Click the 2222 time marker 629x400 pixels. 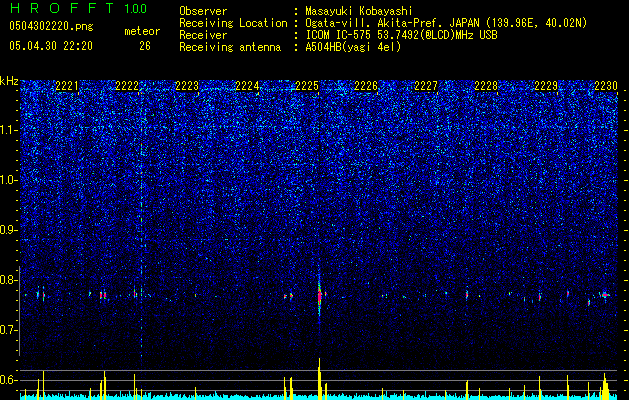point(127,86)
